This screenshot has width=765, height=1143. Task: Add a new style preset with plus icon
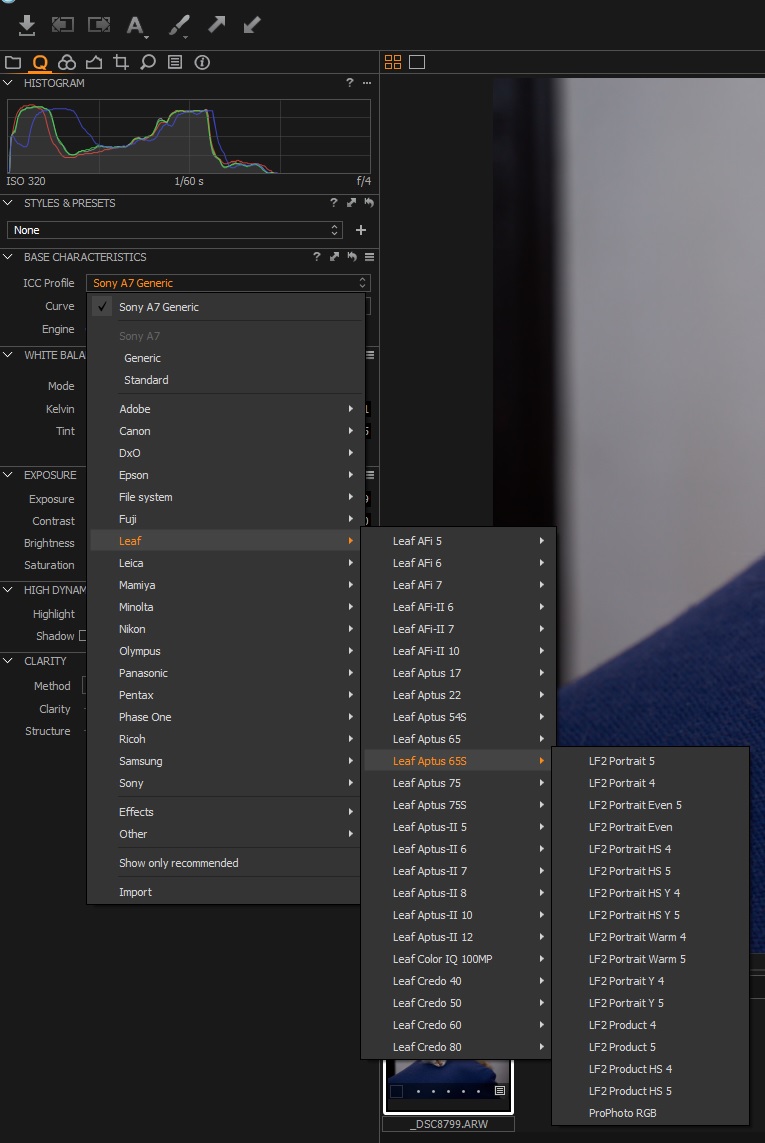361,230
